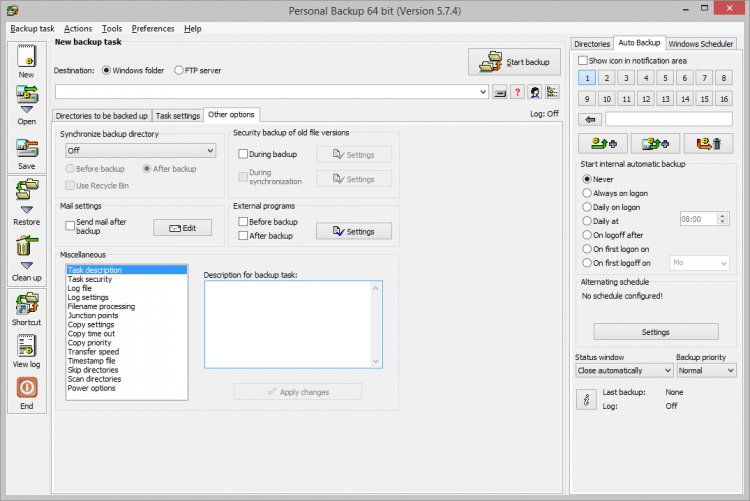Expand Clean up options arrow below icon
Image resolution: width=750 pixels, height=501 pixels.
[27, 266]
